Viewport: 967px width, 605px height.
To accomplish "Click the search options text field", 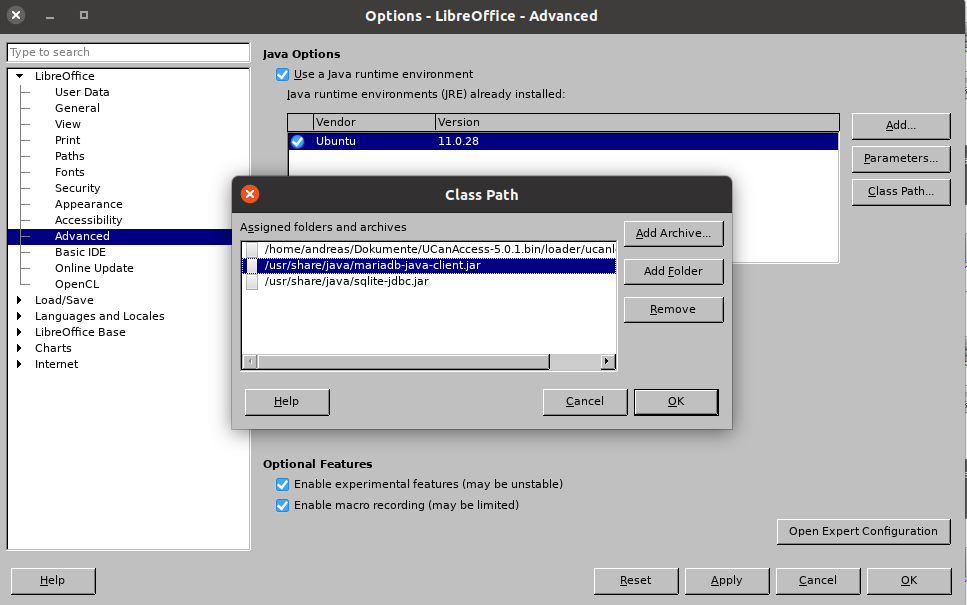I will (128, 52).
